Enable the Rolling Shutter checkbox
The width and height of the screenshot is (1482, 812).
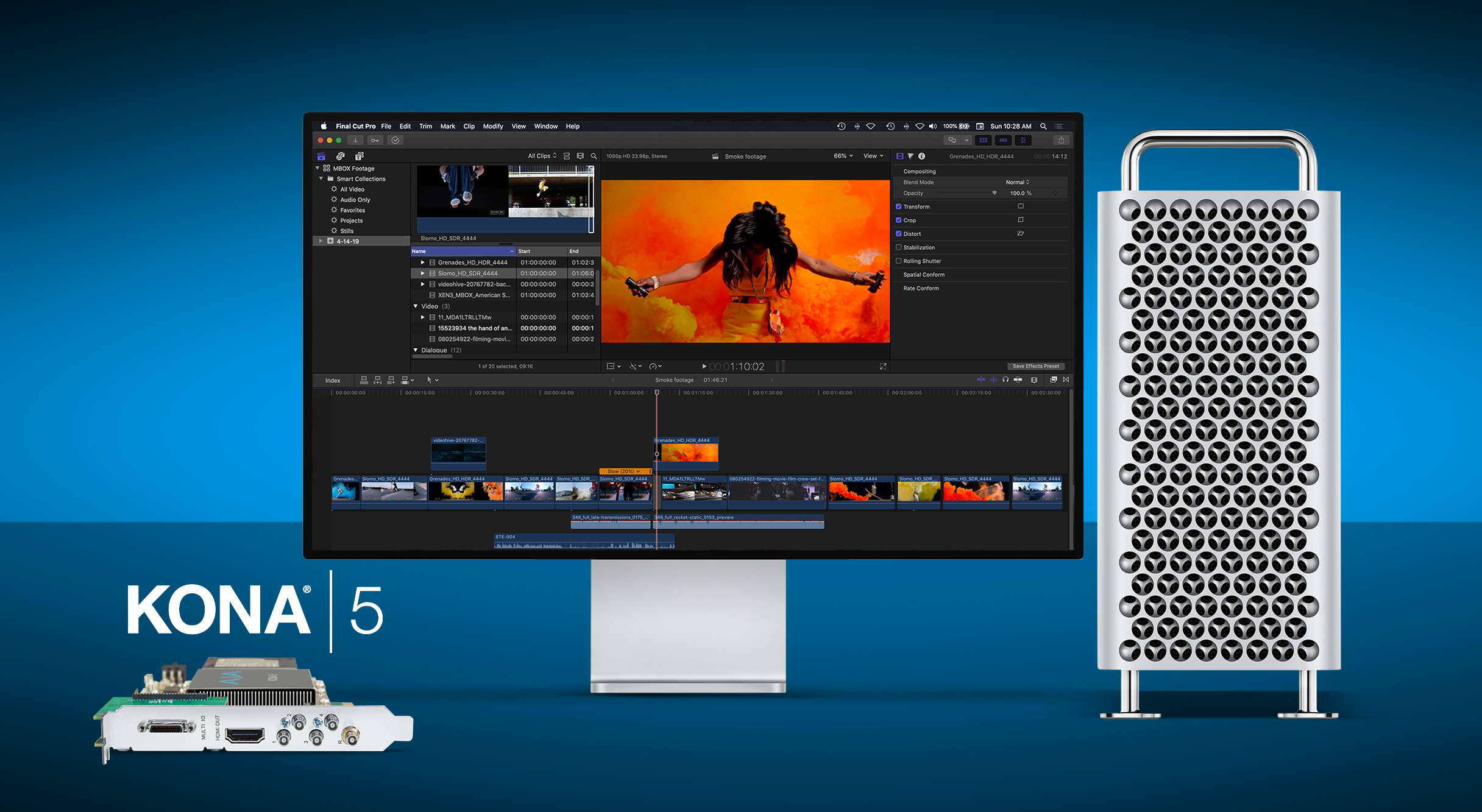point(898,261)
